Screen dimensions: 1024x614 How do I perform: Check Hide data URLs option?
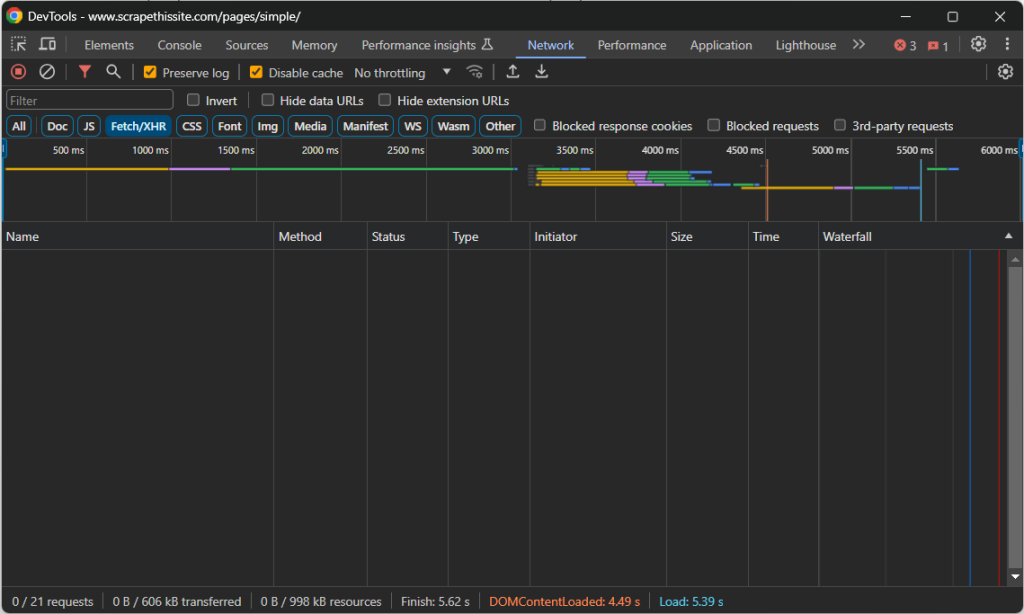[x=268, y=100]
